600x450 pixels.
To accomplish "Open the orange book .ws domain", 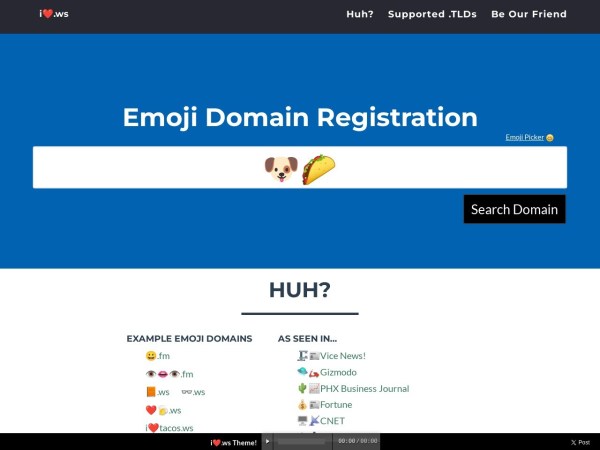I will point(157,392).
